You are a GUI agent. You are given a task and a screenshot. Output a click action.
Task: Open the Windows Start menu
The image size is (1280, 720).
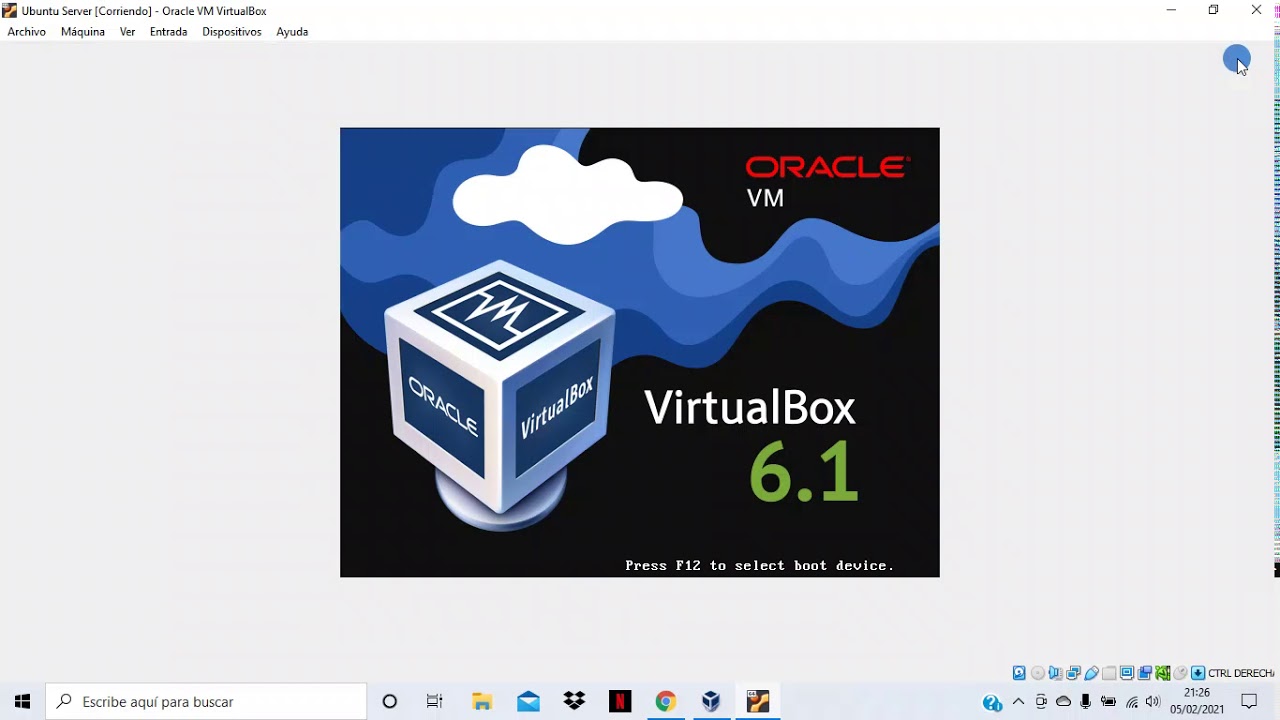point(22,702)
